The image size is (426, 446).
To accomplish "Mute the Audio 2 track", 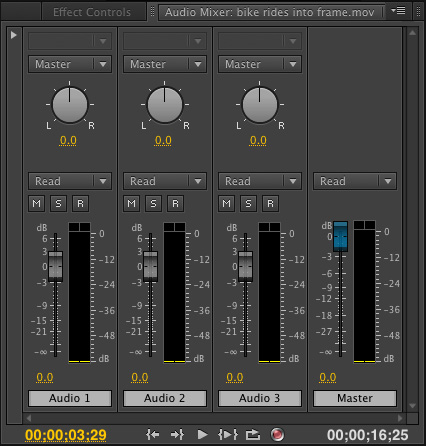I will point(132,203).
